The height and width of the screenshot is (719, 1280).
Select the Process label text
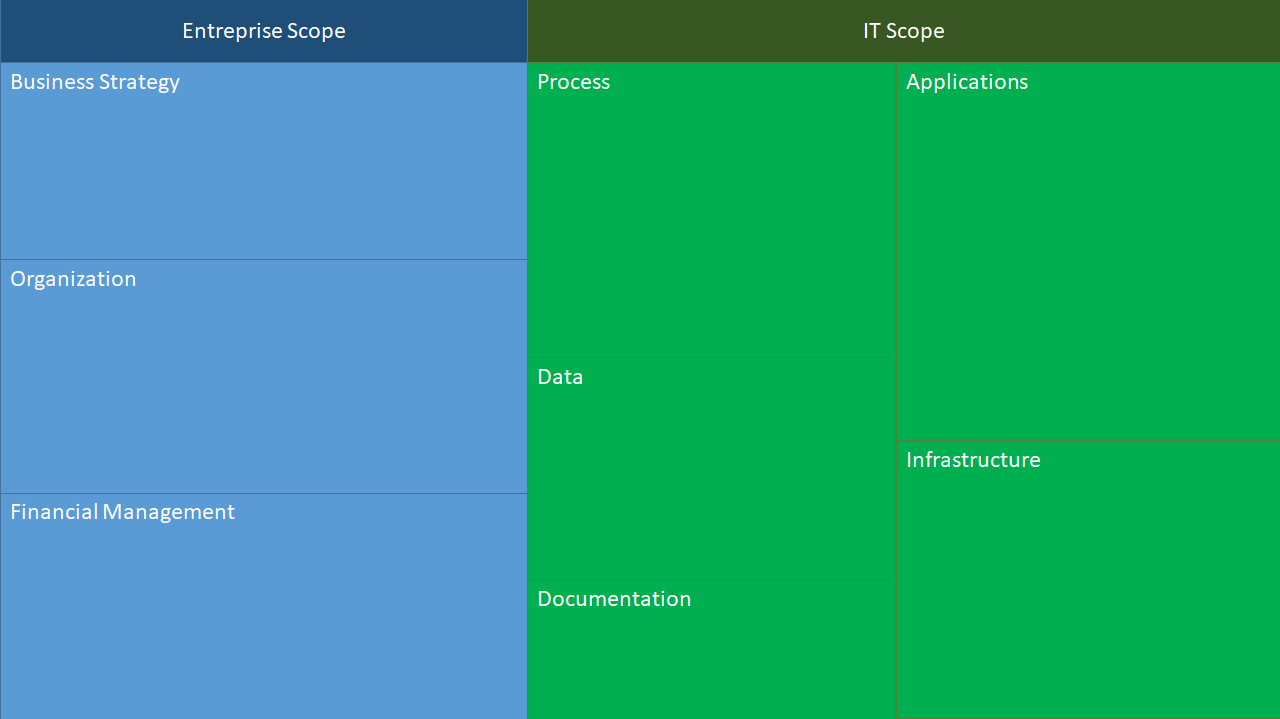[573, 82]
